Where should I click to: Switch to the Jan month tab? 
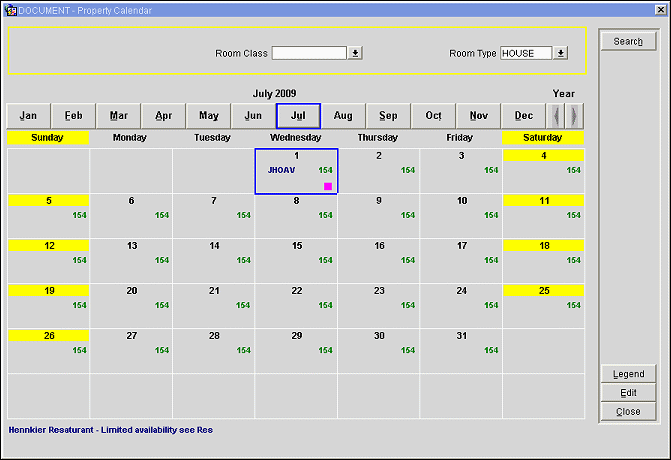pos(28,116)
